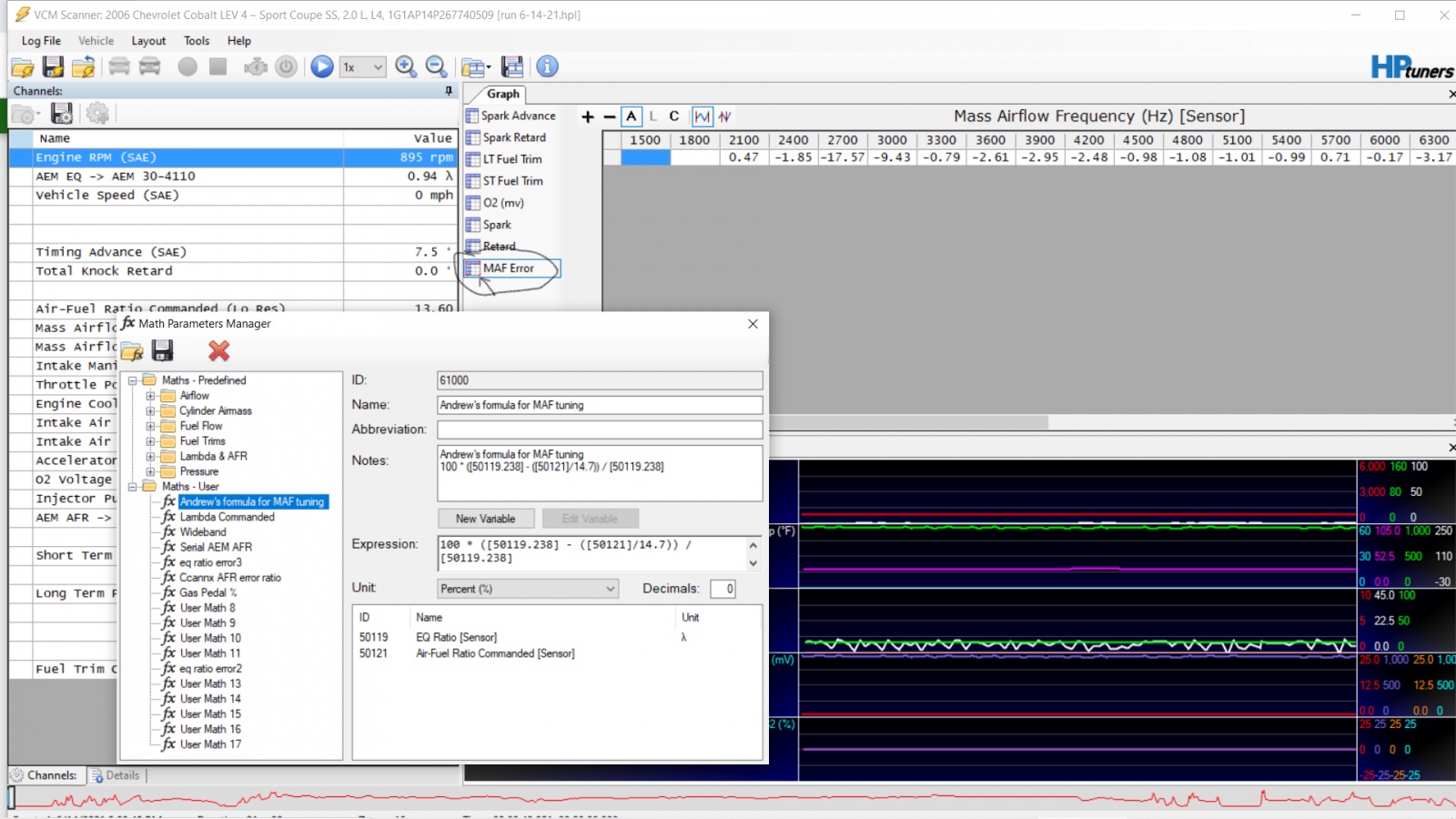Click the zoom out magnifier icon
Image resolution: width=1456 pixels, height=819 pixels.
point(437,66)
